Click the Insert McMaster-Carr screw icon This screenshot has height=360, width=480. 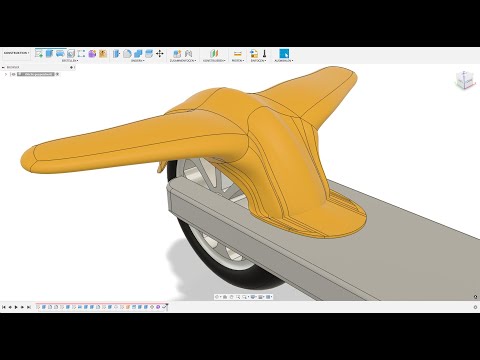pos(265,53)
